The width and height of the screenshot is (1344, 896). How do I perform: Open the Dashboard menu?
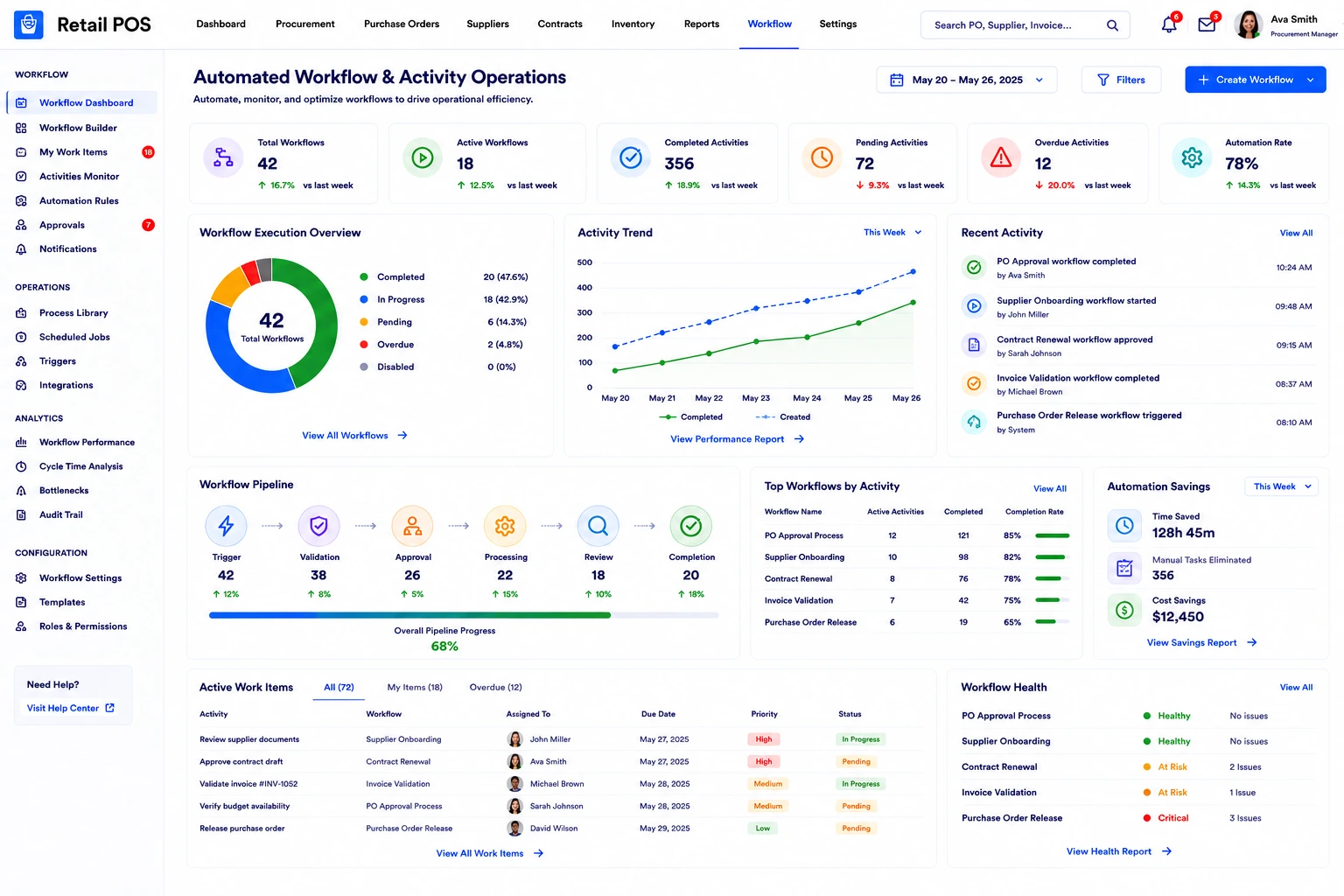220,24
